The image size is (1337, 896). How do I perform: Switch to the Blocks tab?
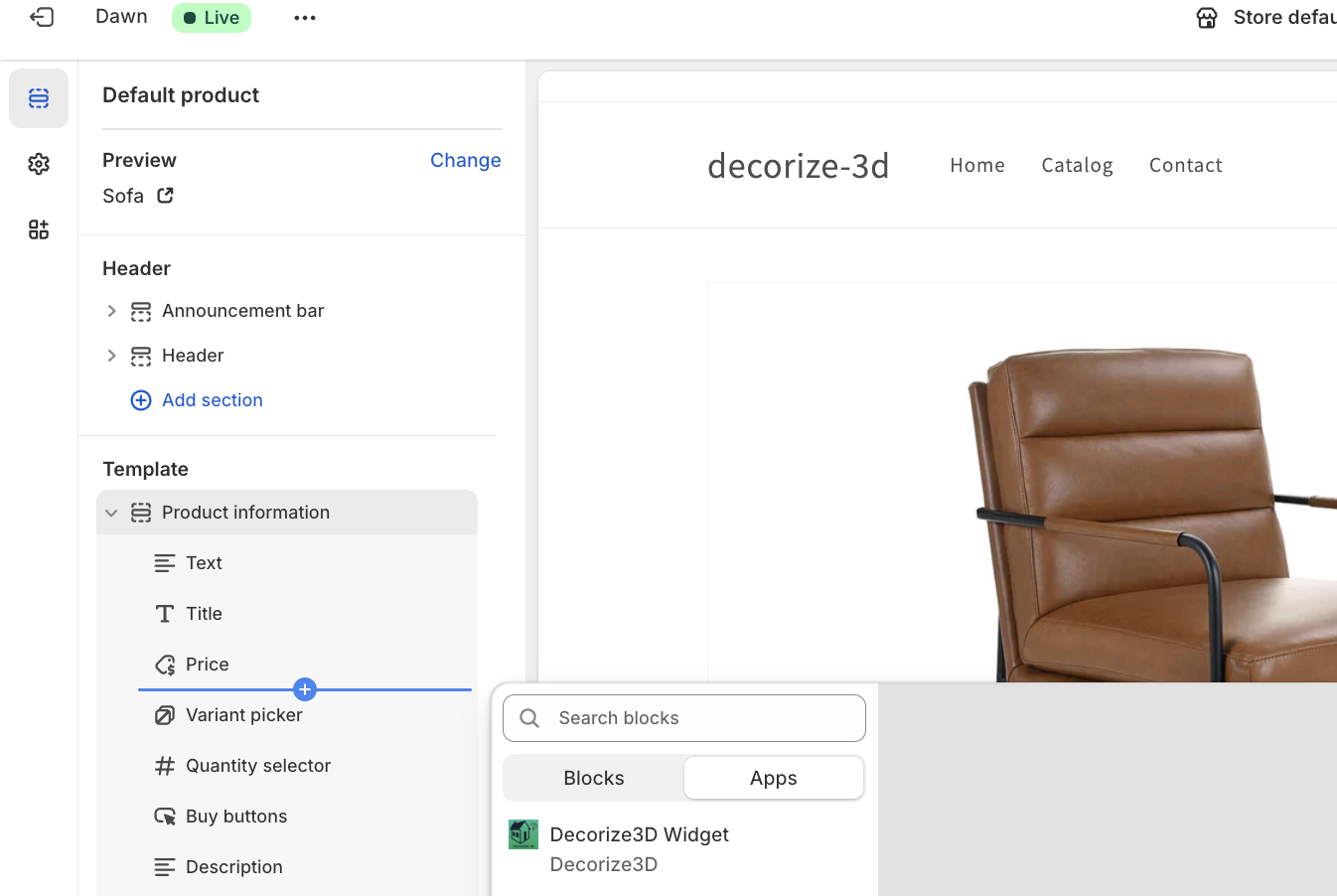pos(594,778)
